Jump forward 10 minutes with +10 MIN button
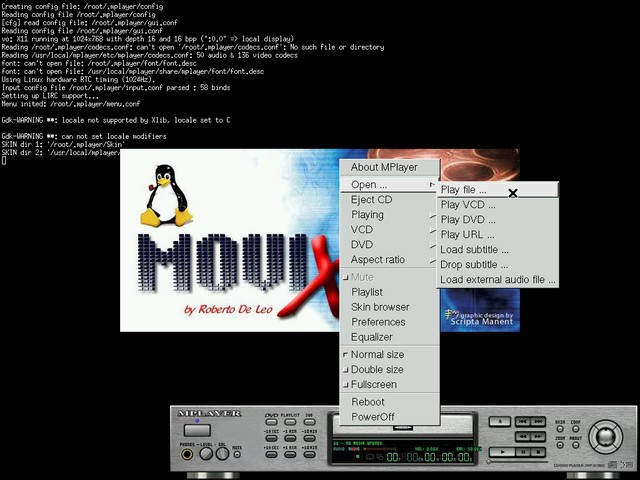 310,454
